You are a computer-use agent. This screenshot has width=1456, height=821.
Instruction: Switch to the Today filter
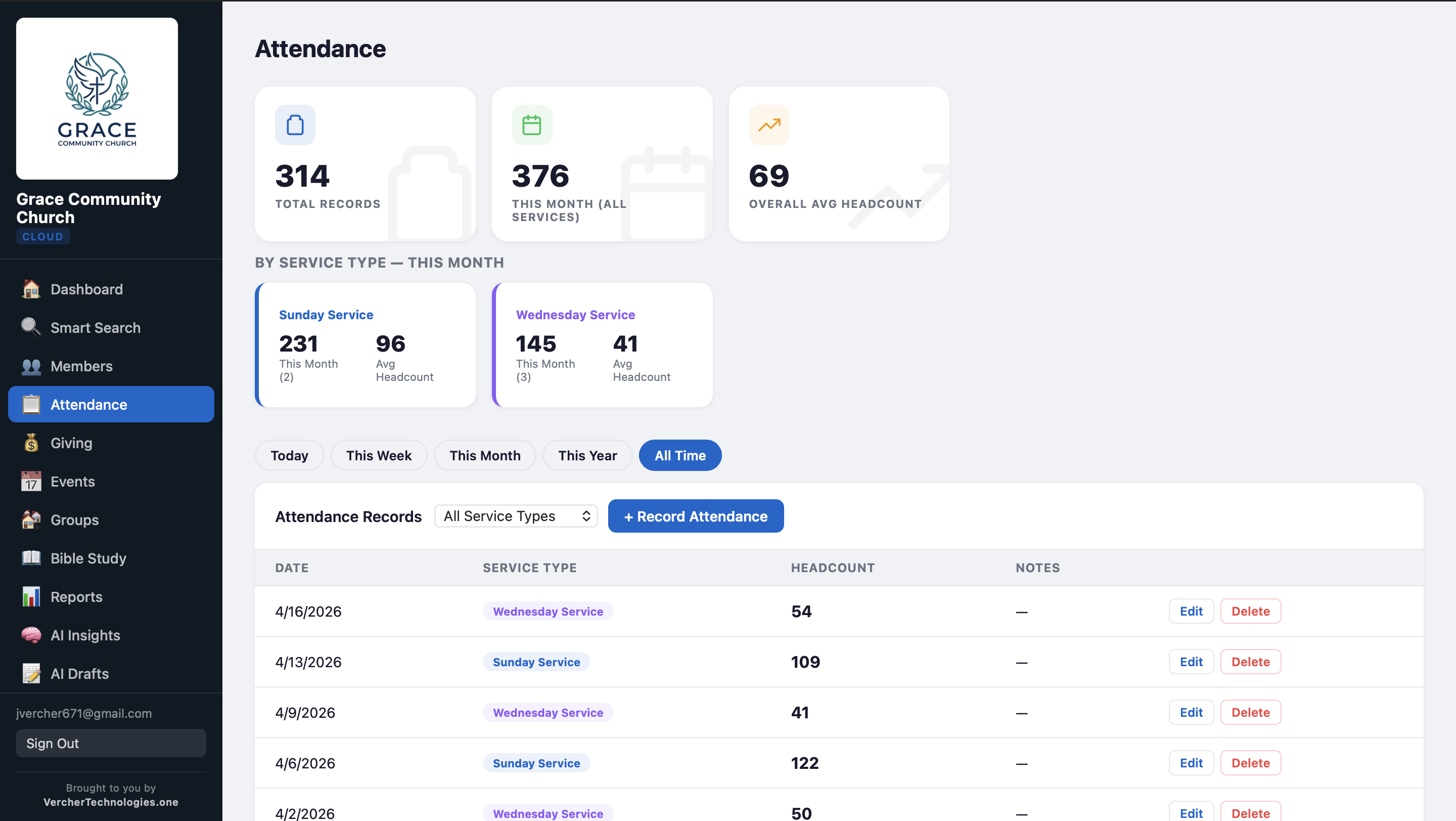coord(289,455)
